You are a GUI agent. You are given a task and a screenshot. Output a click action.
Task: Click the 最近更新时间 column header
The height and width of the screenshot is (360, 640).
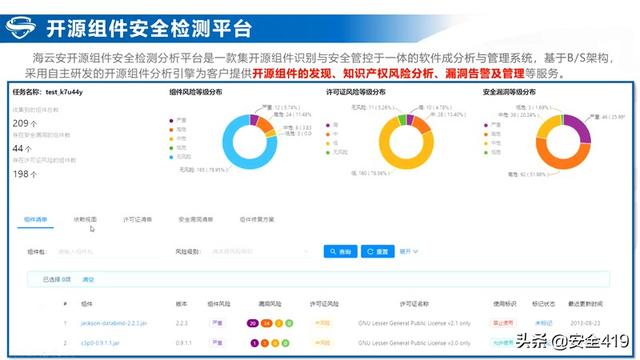[x=585, y=304]
